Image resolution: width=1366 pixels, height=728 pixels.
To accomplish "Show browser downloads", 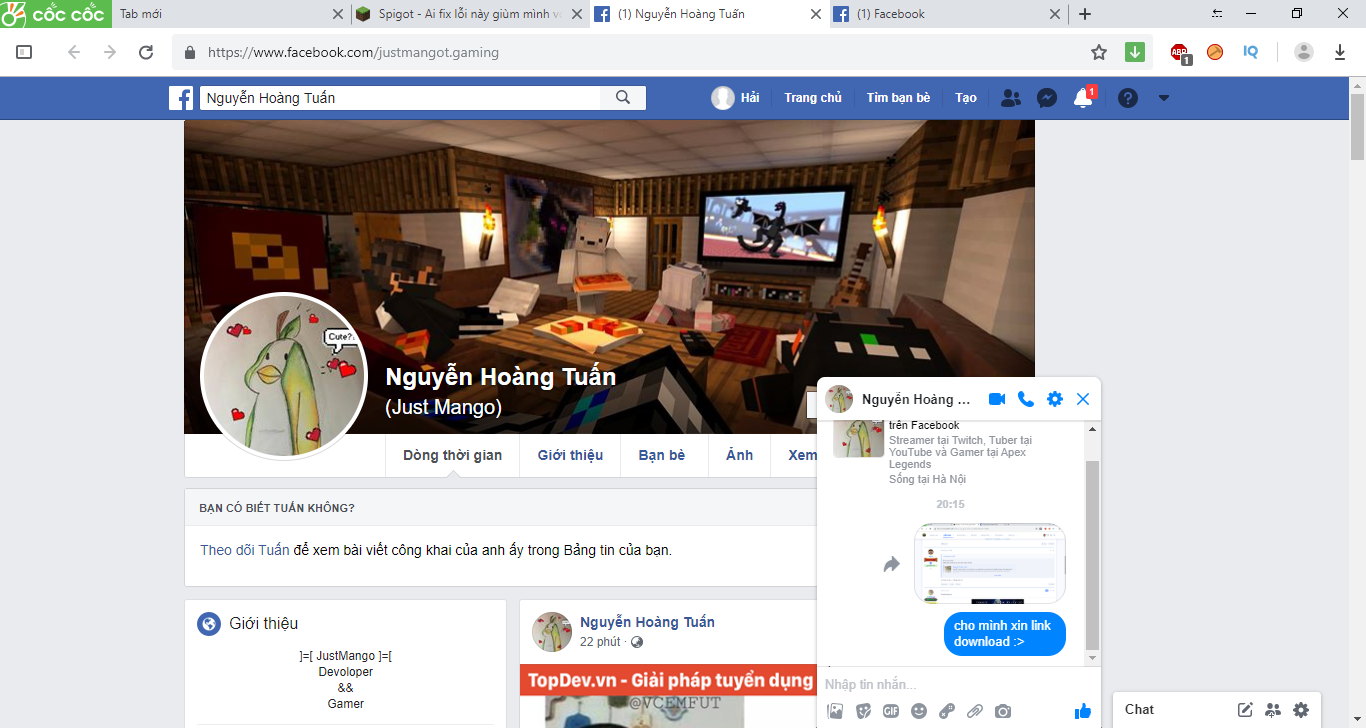I will tap(1340, 52).
